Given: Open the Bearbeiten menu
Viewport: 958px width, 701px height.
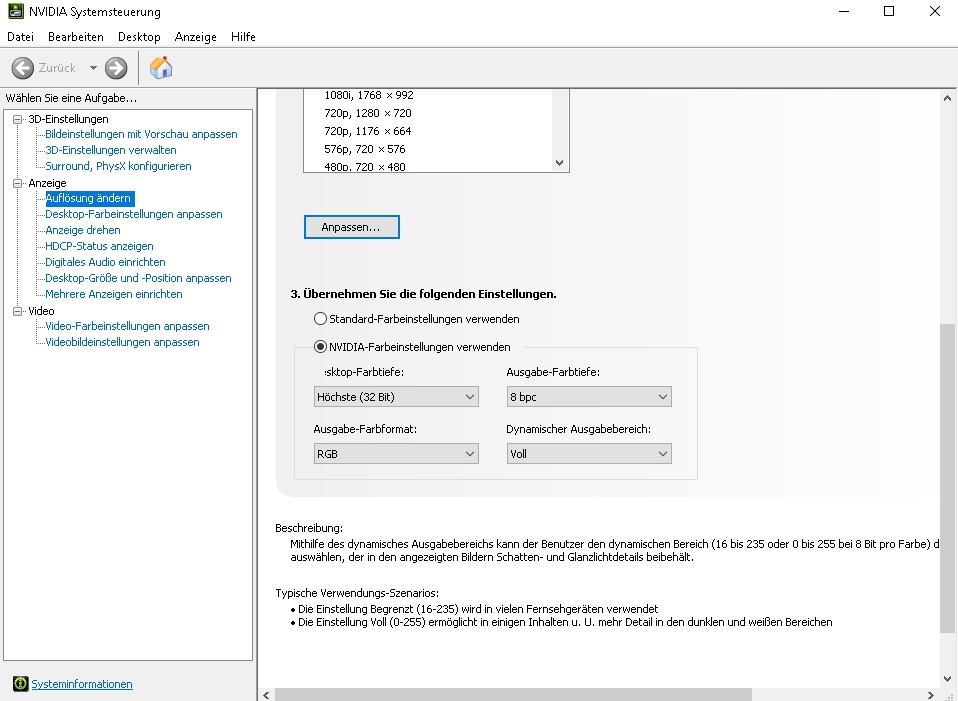Looking at the screenshot, I should 76,37.
